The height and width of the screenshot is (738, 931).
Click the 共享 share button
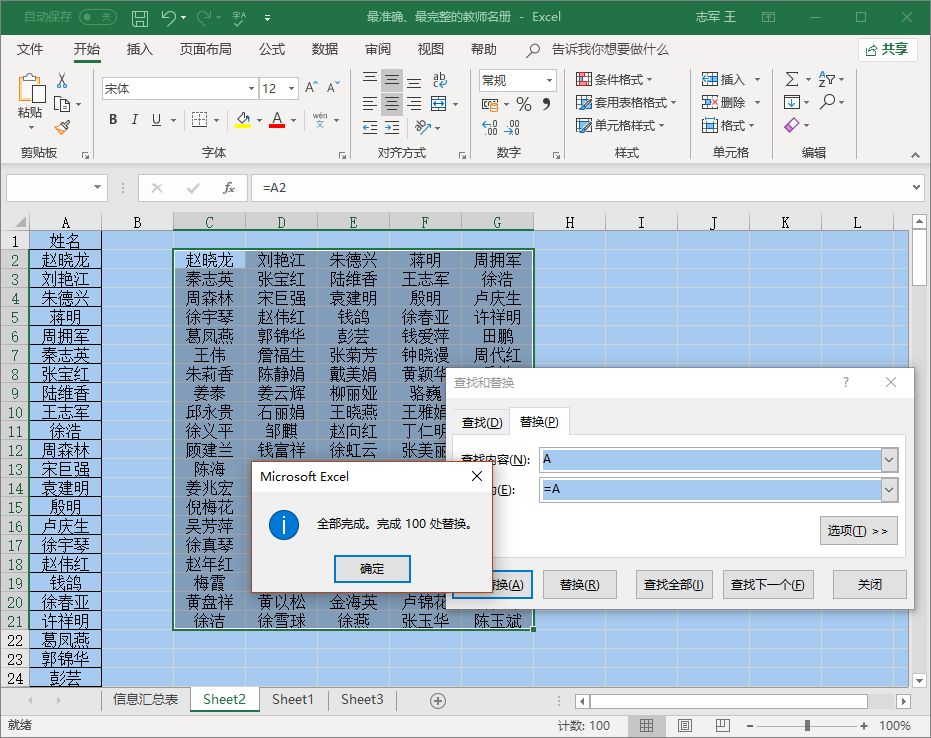coord(888,49)
